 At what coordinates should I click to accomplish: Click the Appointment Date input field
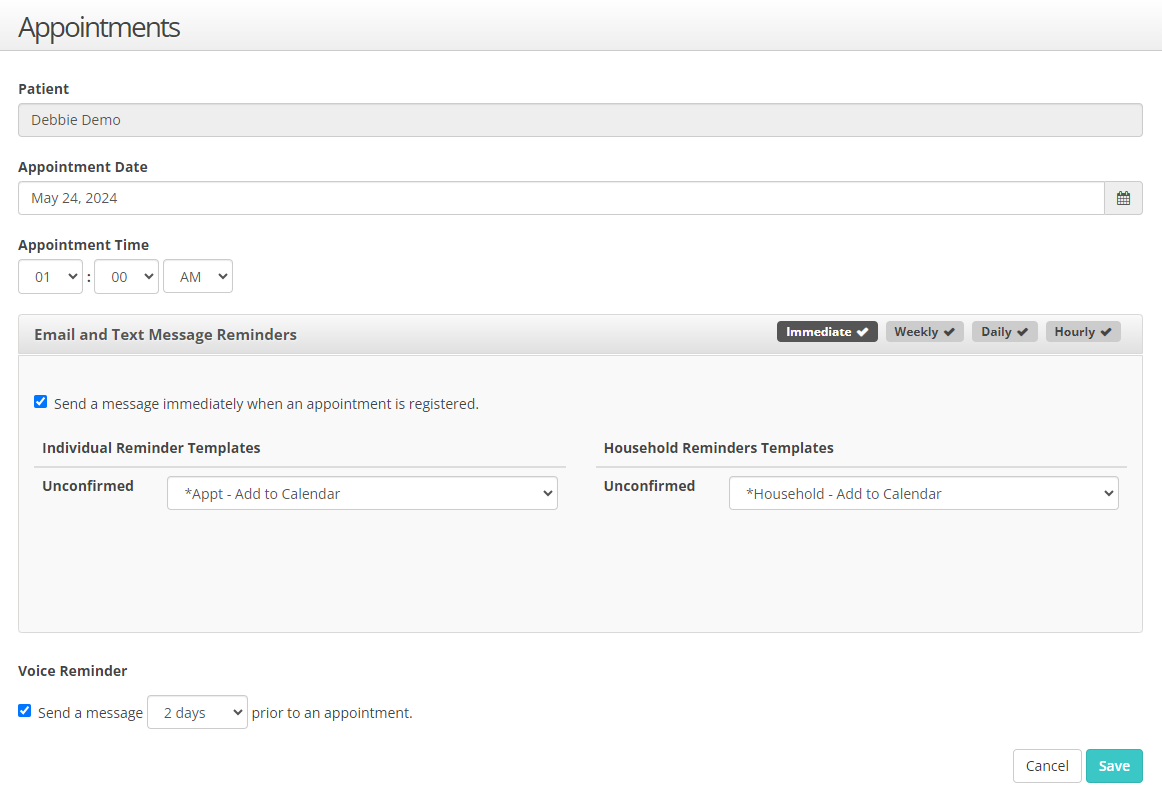pyautogui.click(x=561, y=198)
